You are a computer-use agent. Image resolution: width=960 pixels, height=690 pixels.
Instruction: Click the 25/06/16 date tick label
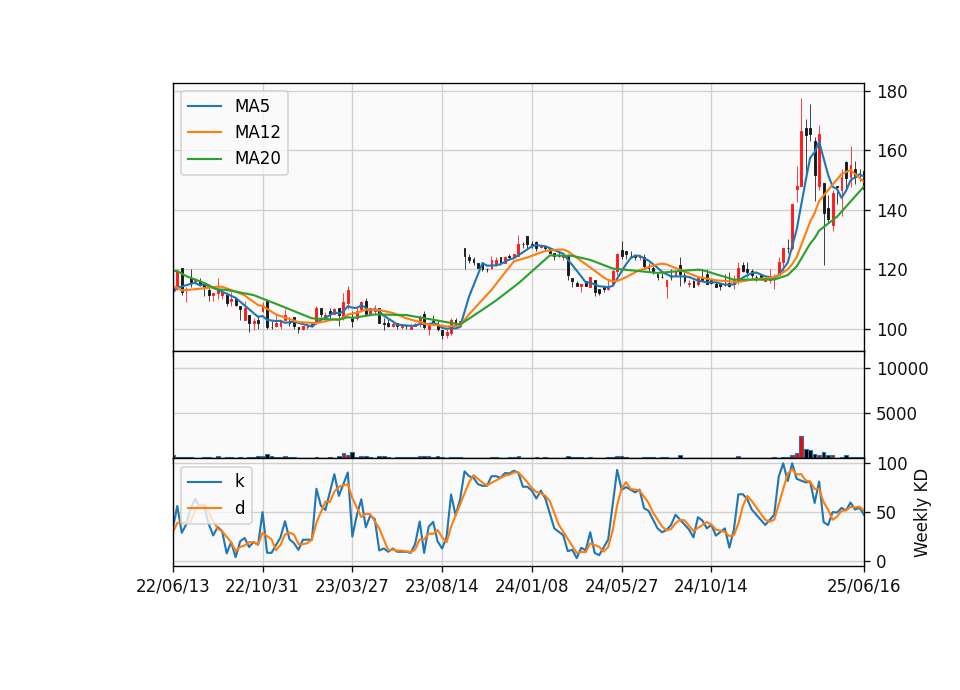point(864,586)
